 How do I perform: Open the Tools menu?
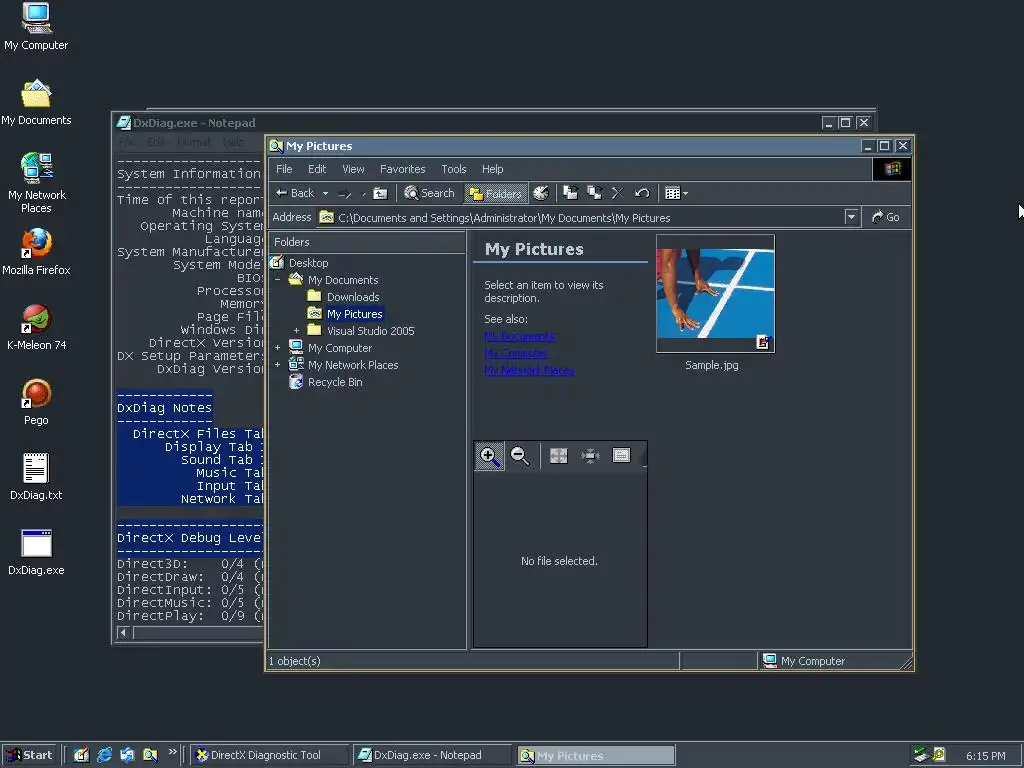click(453, 169)
